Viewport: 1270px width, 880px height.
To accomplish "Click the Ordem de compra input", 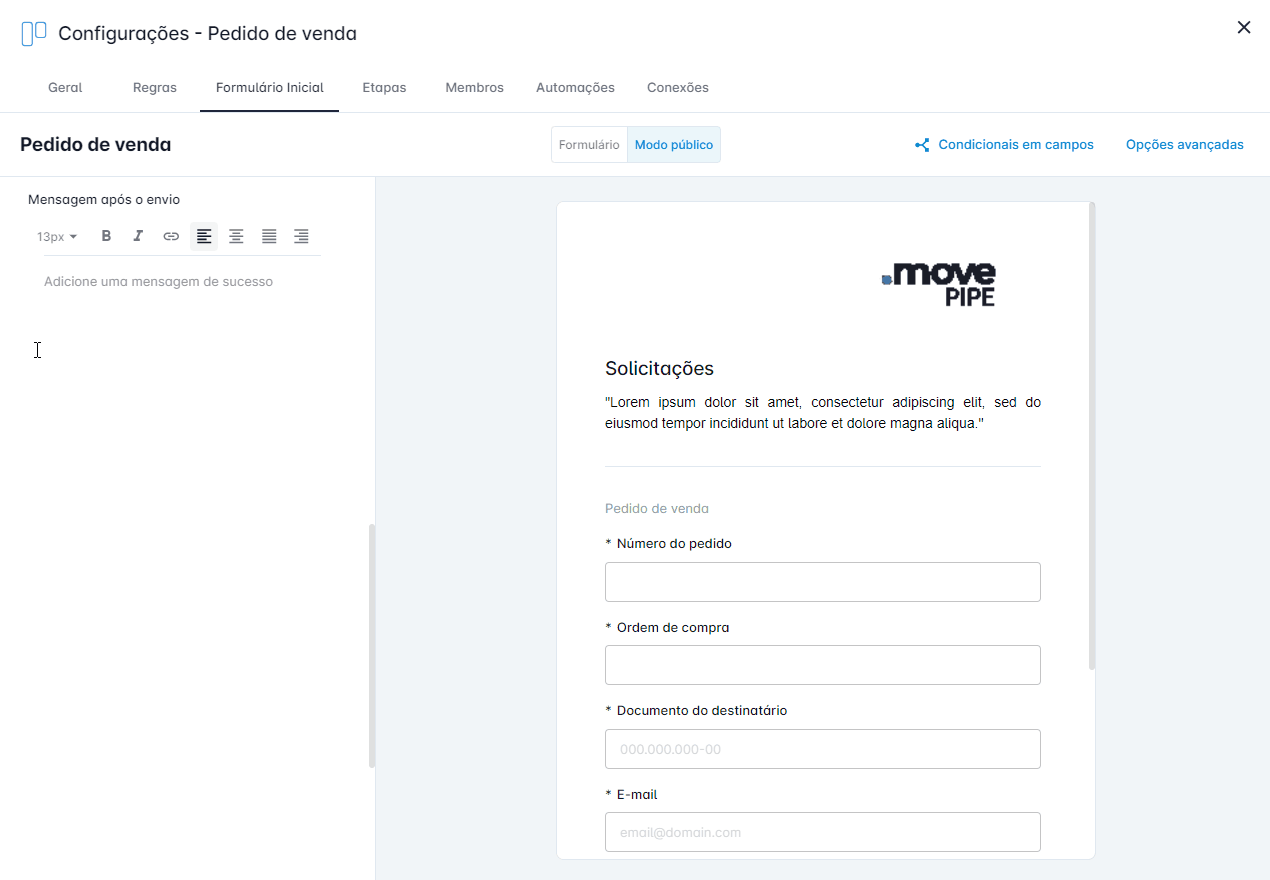I will coord(823,665).
